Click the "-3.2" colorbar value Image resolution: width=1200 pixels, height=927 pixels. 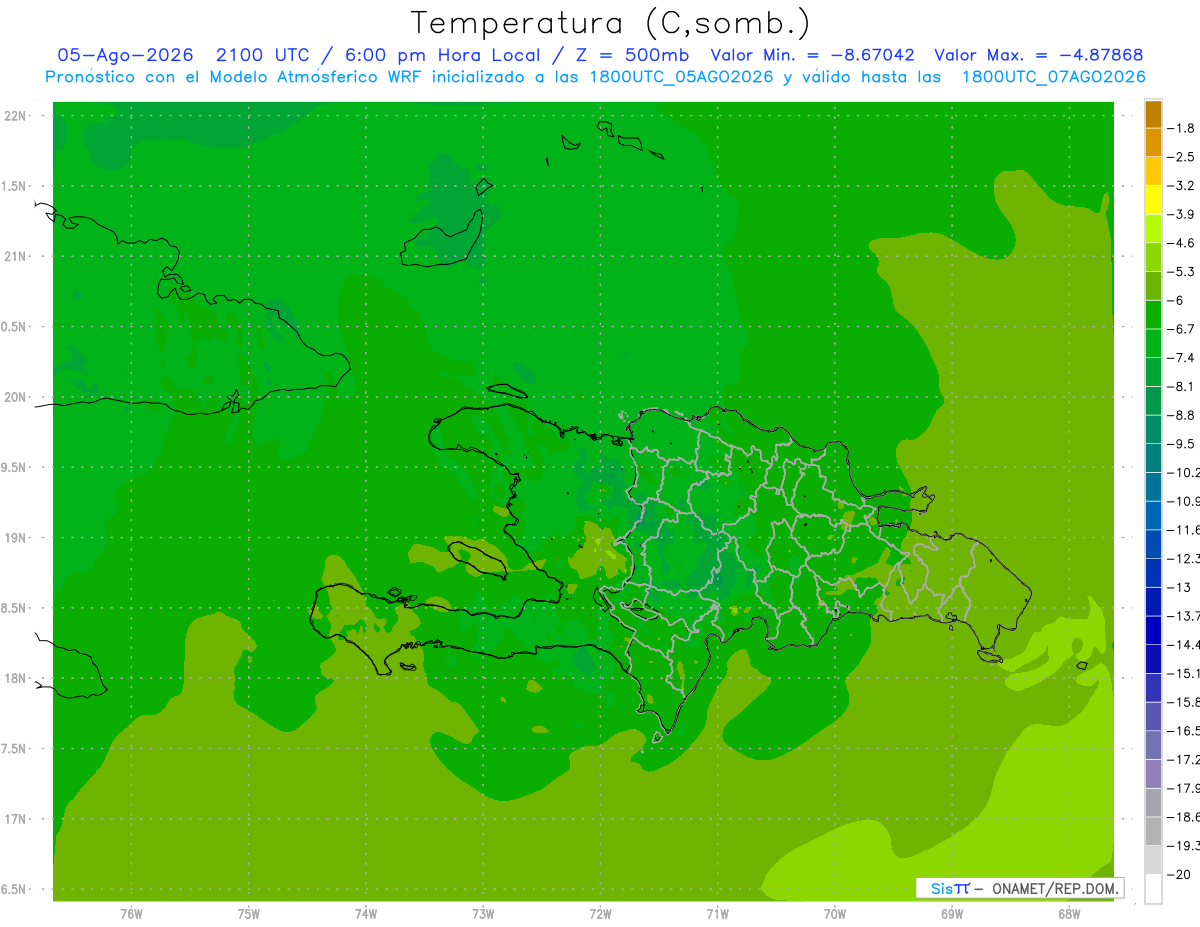point(1182,186)
